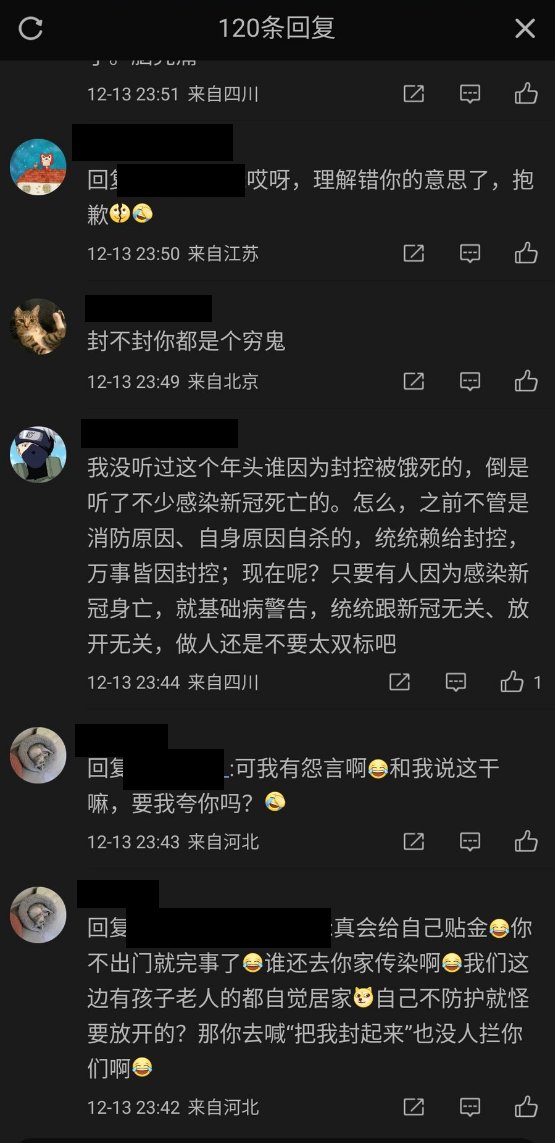
Task: Repost the 23:51 Sichuan comment
Action: click(x=414, y=94)
